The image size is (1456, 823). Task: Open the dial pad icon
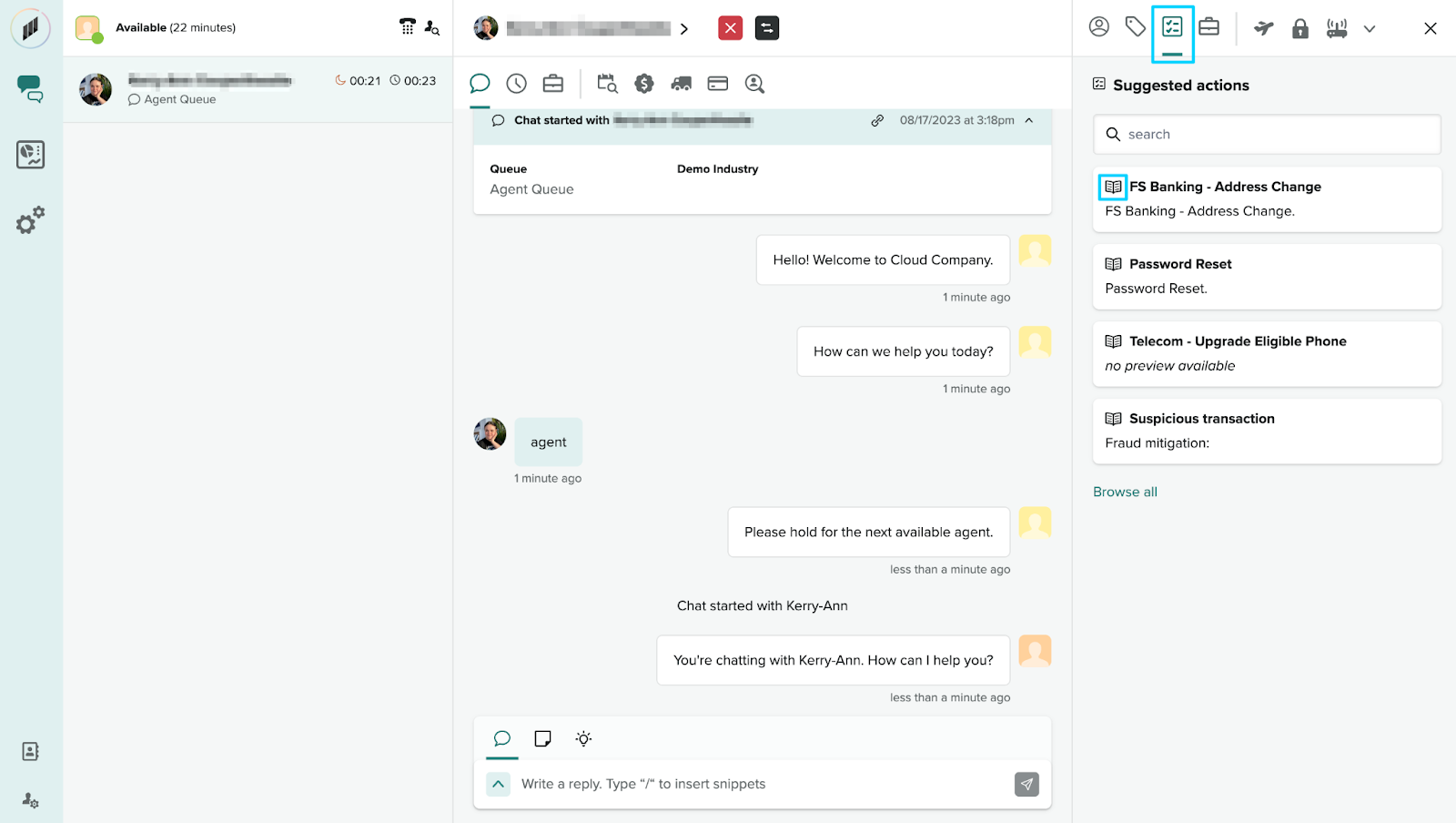click(x=407, y=27)
